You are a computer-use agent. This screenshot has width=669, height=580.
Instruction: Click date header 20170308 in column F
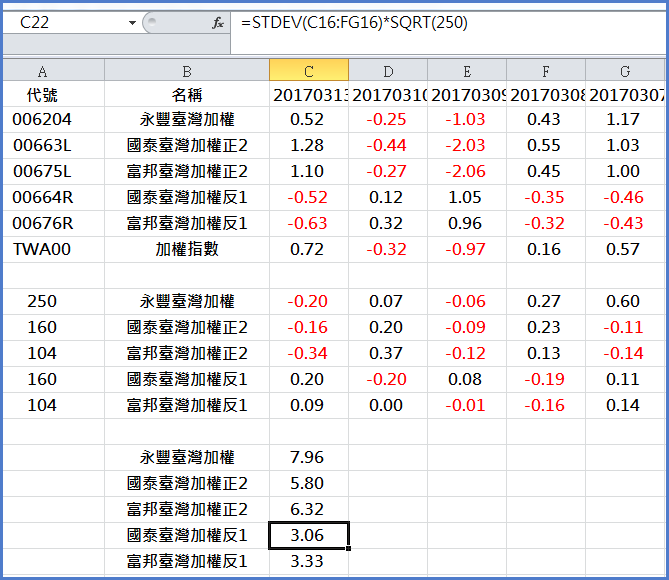tap(546, 94)
